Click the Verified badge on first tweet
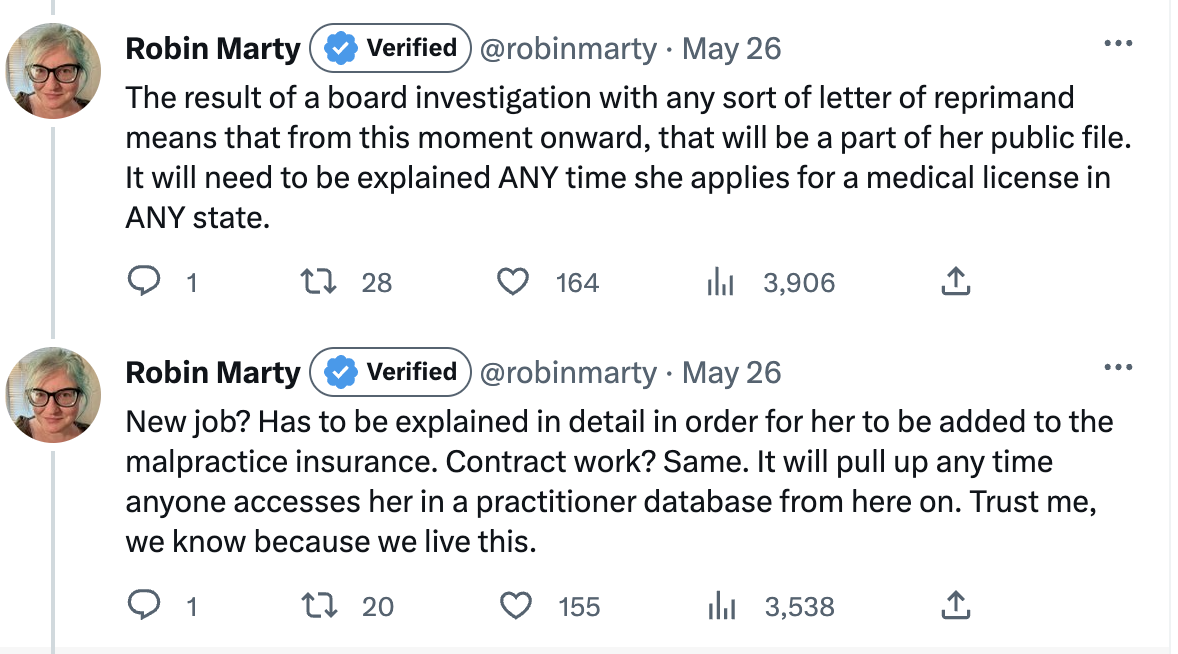1178x654 pixels. coord(390,48)
